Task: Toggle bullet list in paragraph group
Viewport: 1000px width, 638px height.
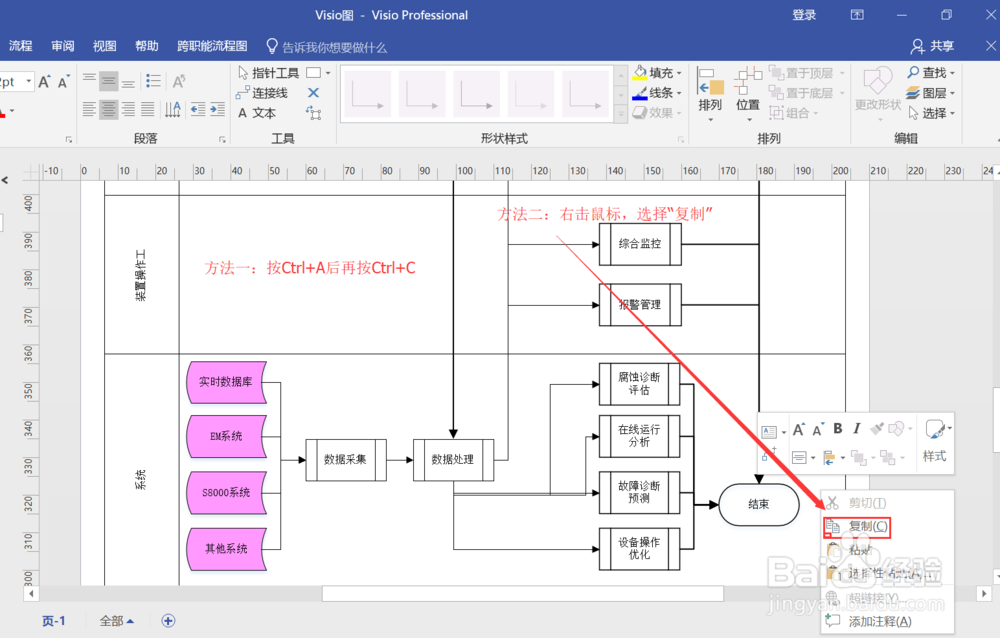Action: [153, 81]
